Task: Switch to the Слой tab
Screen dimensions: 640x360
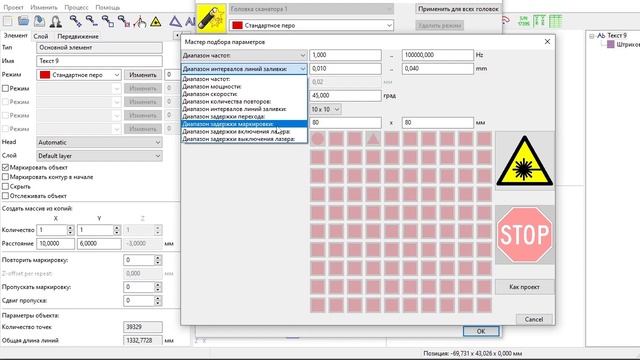Action: tap(40, 36)
